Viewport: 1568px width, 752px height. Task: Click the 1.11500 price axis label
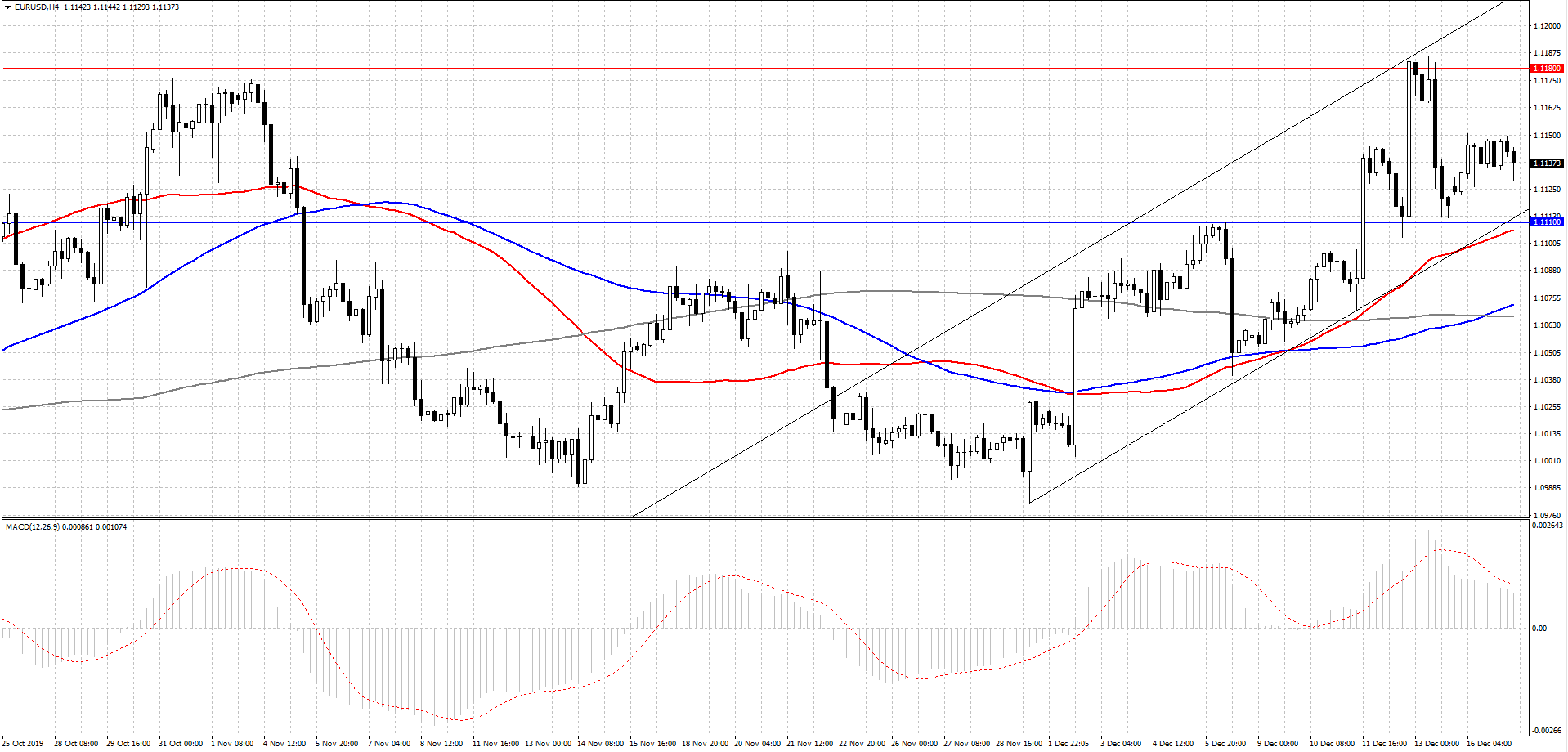[x=1548, y=136]
